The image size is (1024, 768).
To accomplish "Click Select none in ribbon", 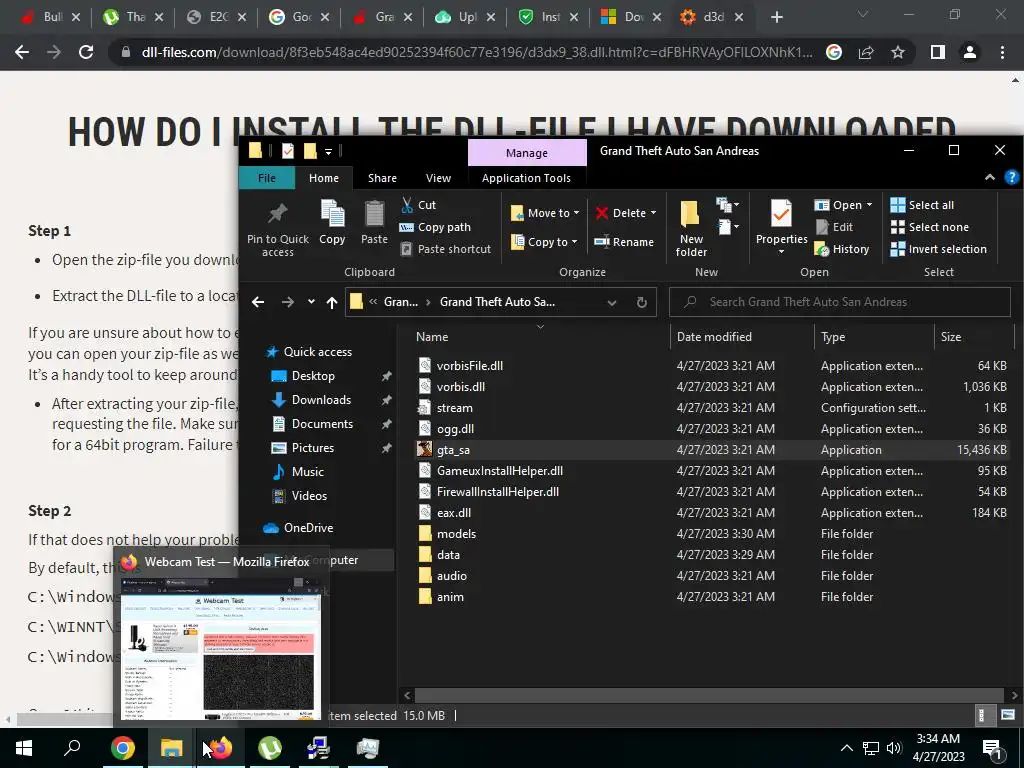I will pyautogui.click(x=930, y=227).
